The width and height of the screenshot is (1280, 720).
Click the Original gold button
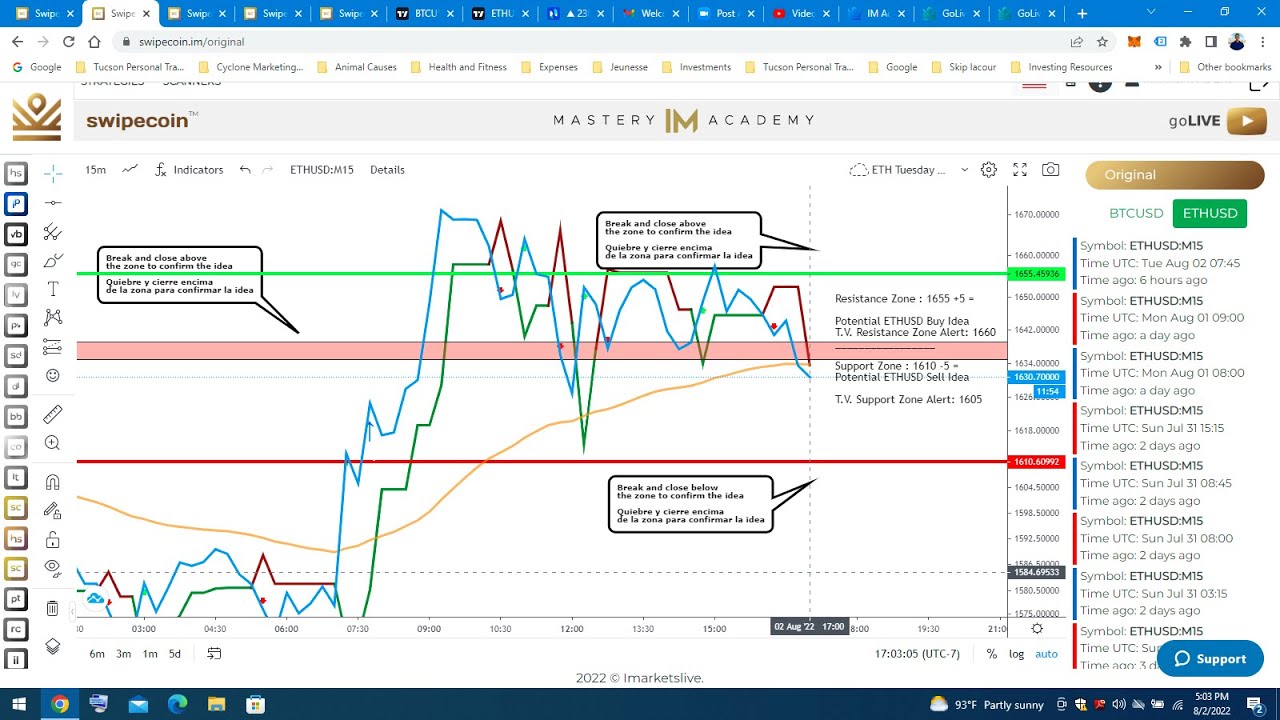coord(1175,175)
